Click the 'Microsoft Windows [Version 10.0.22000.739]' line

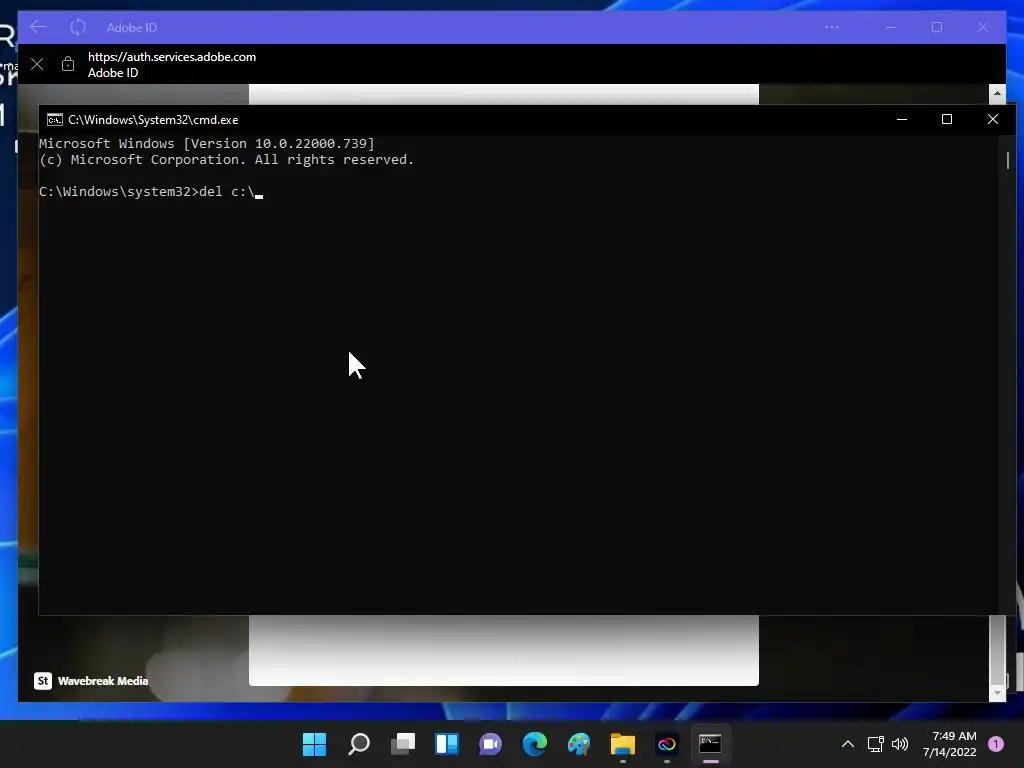(x=206, y=144)
